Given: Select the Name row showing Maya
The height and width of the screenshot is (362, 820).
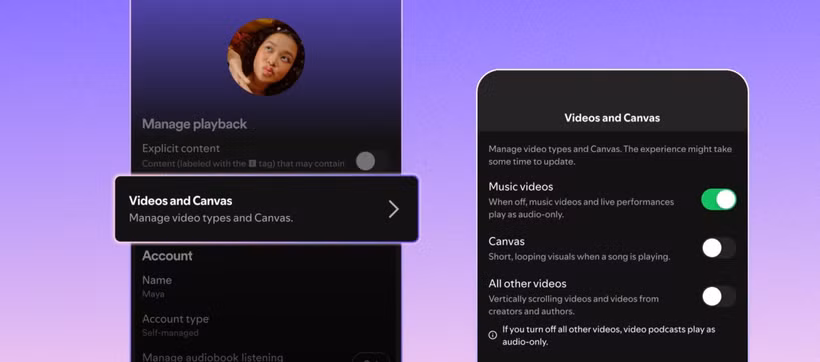Looking at the screenshot, I should coord(266,286).
